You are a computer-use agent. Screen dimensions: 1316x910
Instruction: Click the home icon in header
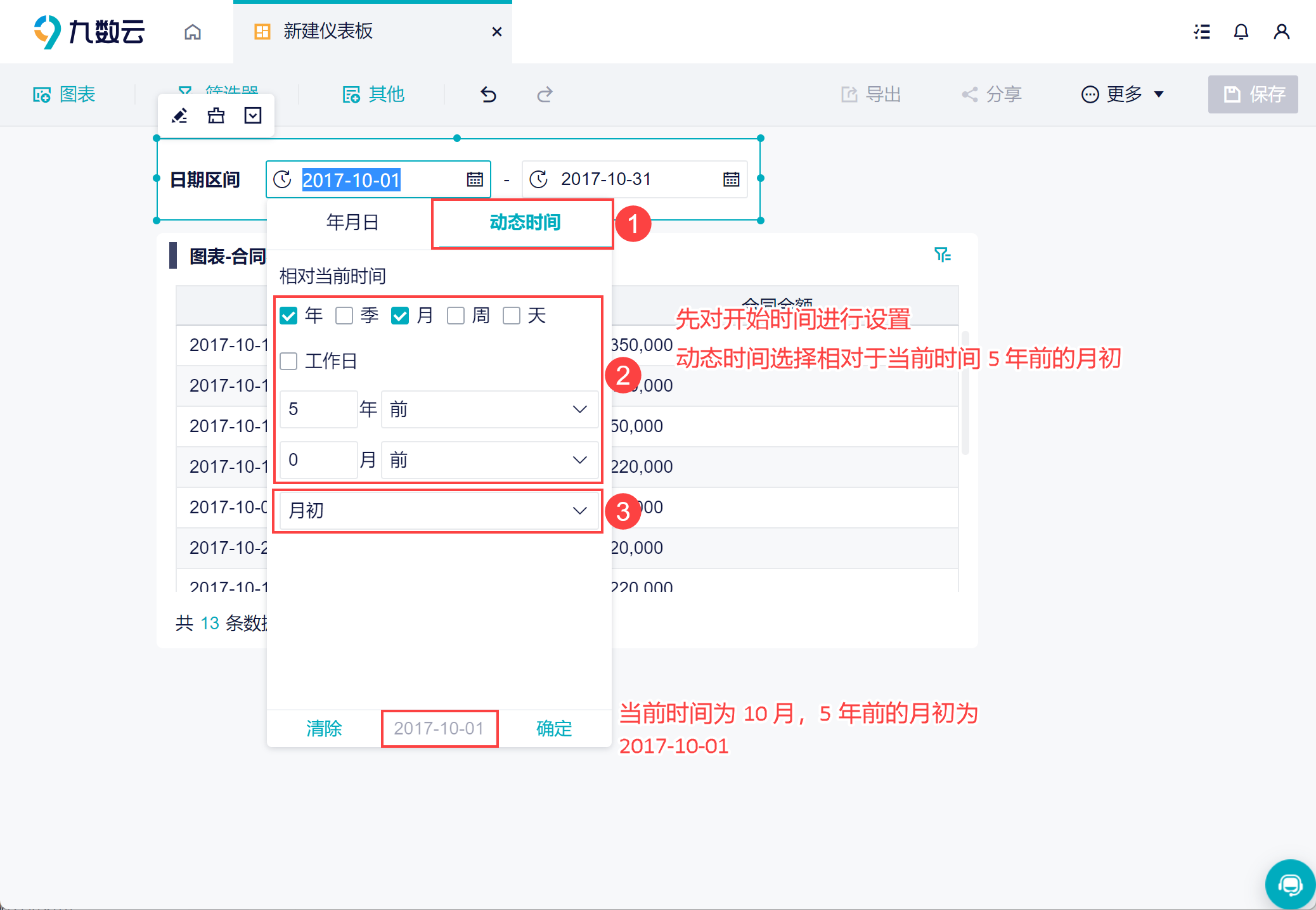(x=193, y=32)
